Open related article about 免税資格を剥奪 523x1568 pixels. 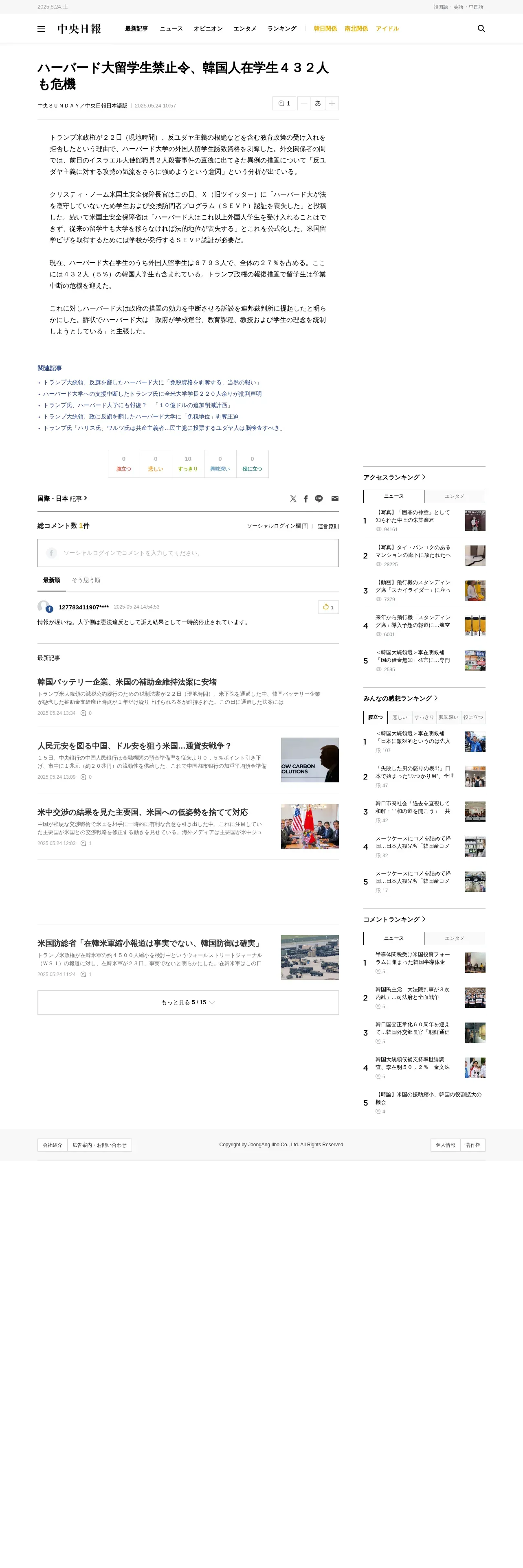pyautogui.click(x=152, y=383)
